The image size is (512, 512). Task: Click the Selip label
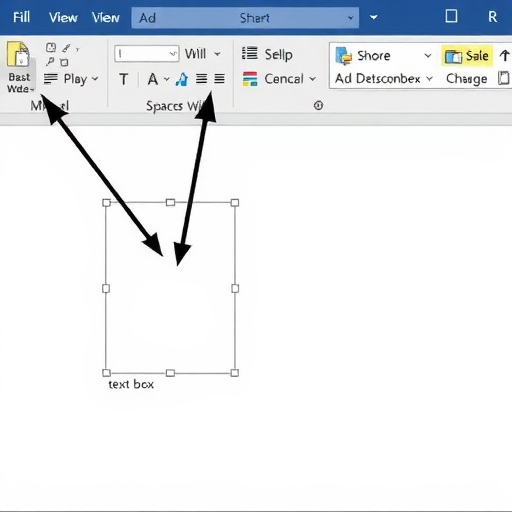pyautogui.click(x=279, y=55)
